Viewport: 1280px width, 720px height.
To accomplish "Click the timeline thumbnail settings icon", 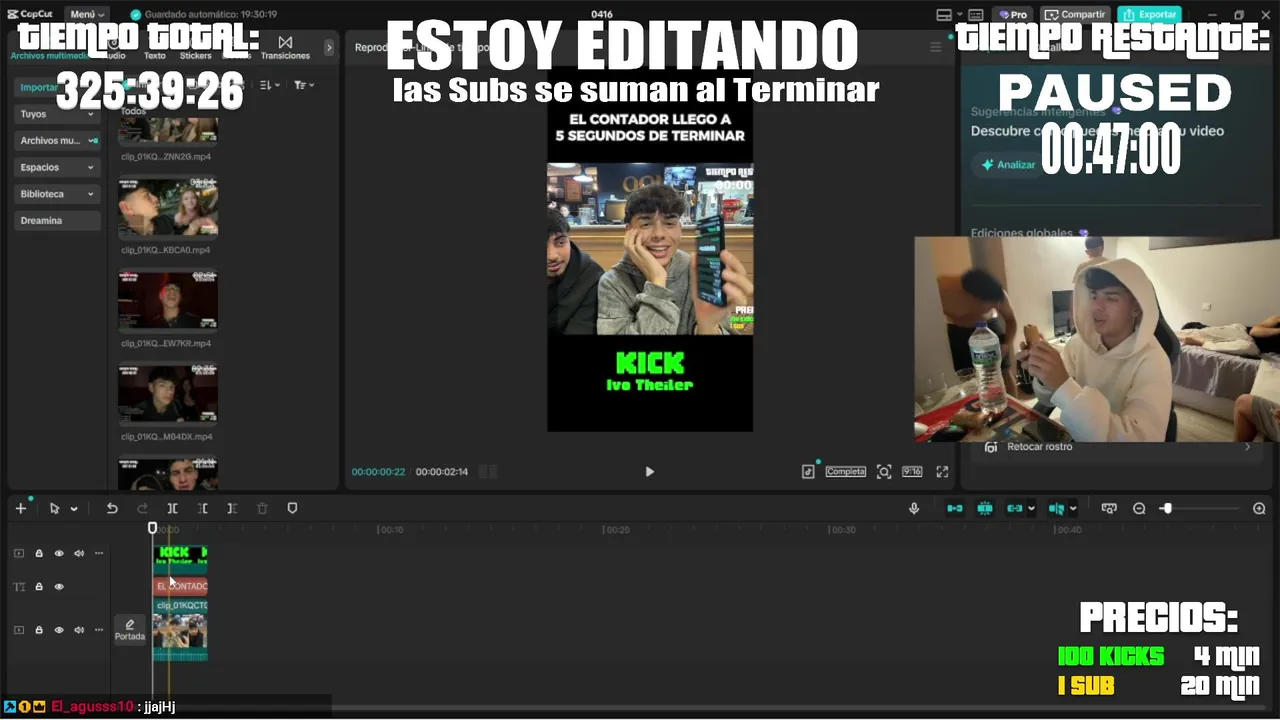I will tap(1108, 508).
